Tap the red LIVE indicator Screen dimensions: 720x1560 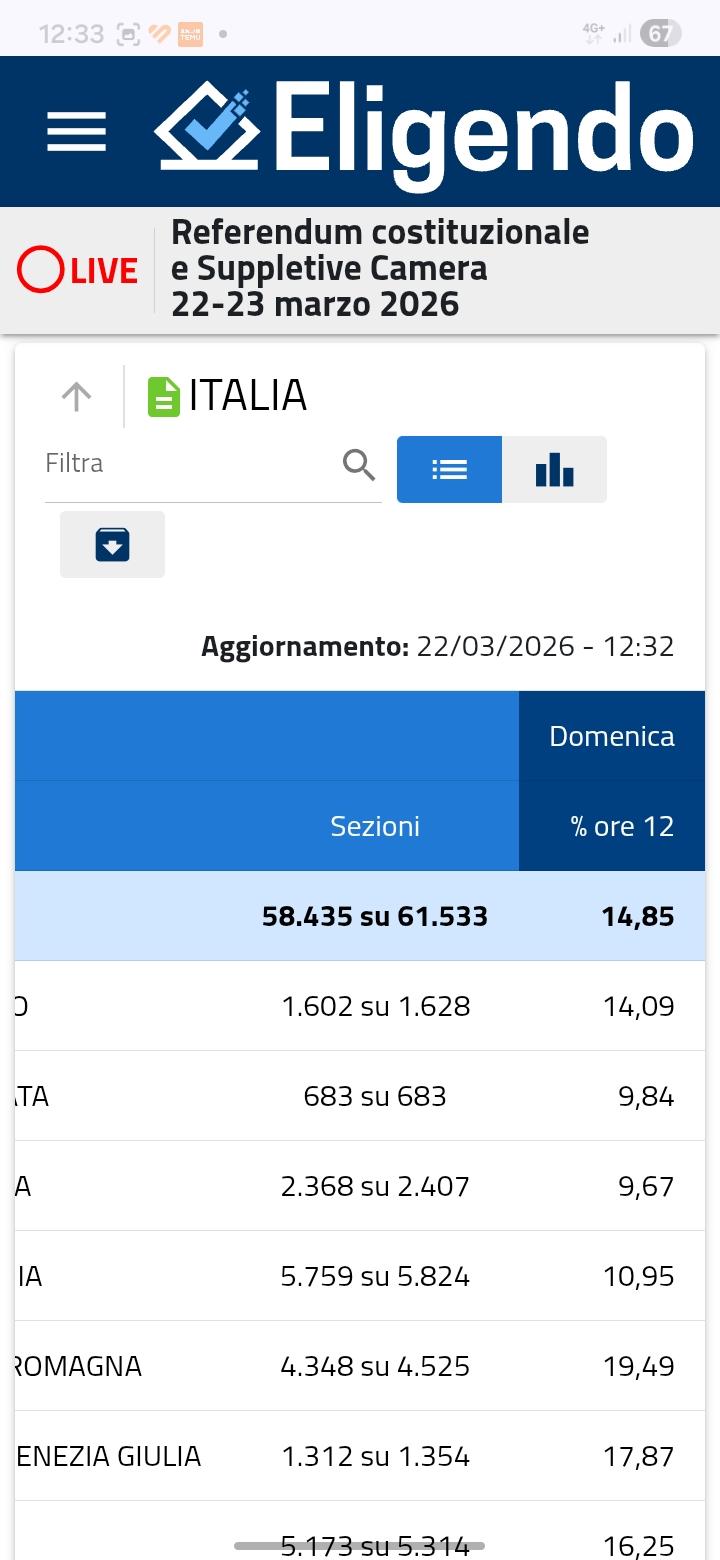(77, 270)
